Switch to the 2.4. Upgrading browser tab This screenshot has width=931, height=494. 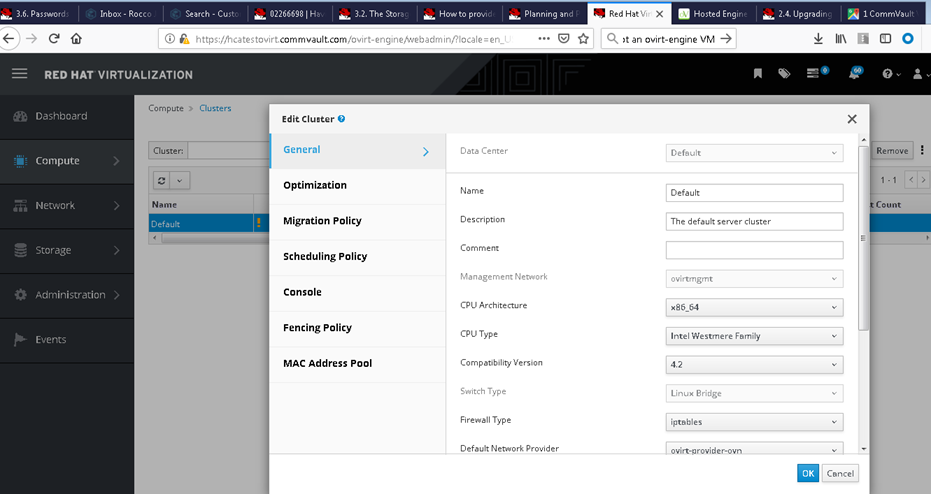(799, 13)
